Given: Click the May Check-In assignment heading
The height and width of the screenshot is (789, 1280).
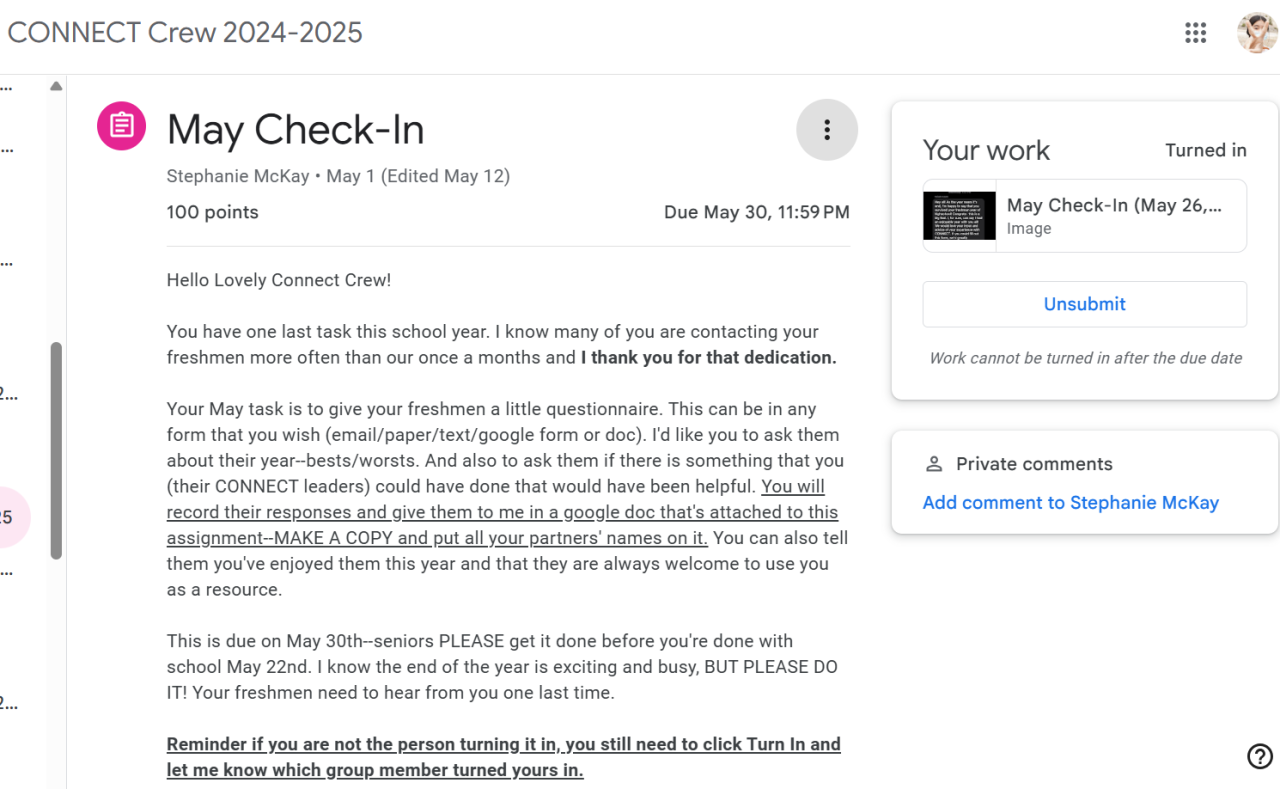Looking at the screenshot, I should [x=295, y=130].
